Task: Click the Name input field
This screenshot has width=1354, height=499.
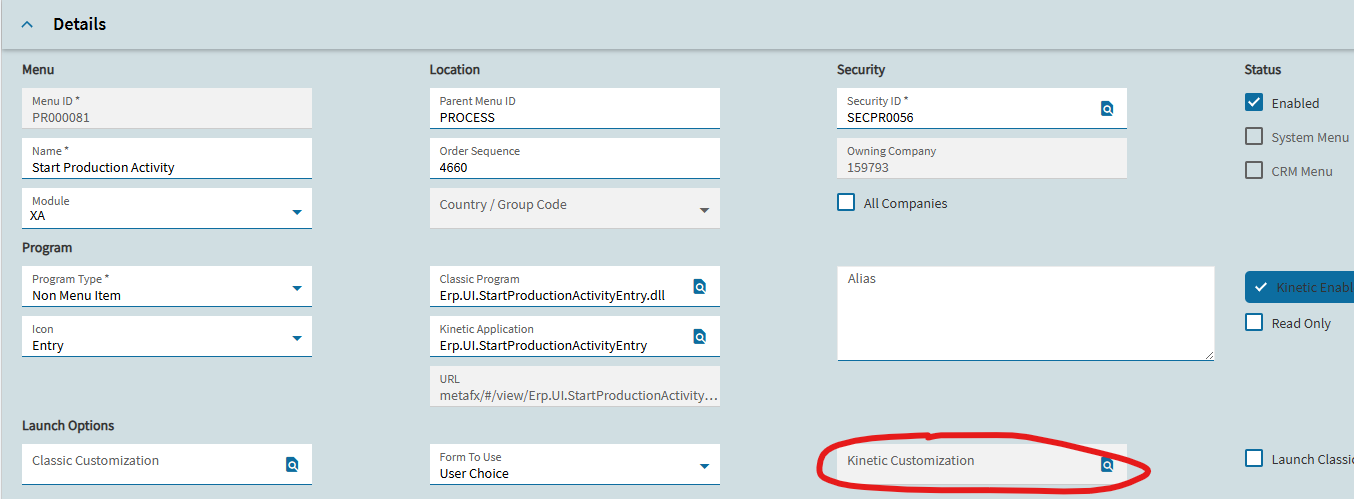Action: [x=160, y=167]
